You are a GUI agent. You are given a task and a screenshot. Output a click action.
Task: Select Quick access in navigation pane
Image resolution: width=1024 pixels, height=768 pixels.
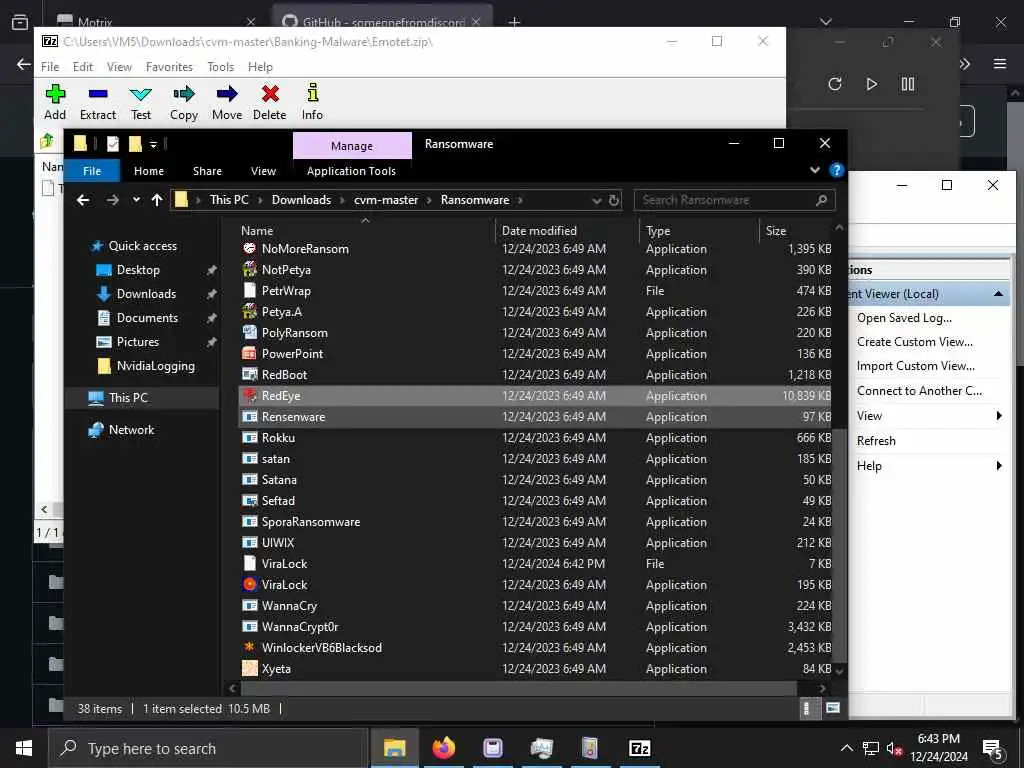pos(142,246)
